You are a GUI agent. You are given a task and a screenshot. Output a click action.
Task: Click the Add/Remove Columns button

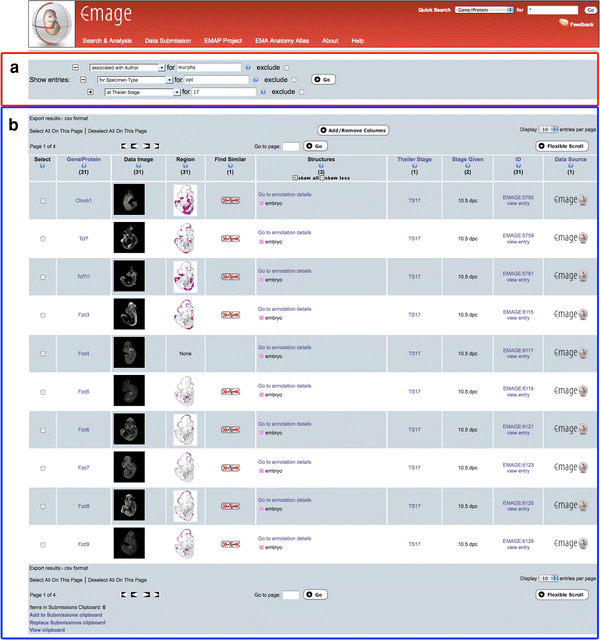click(x=353, y=130)
